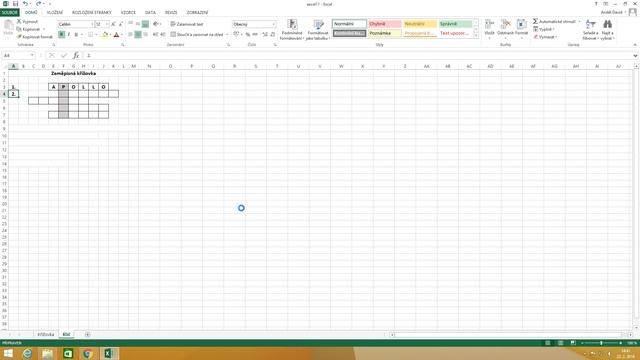Click the Poznámka cell style

click(x=384, y=33)
